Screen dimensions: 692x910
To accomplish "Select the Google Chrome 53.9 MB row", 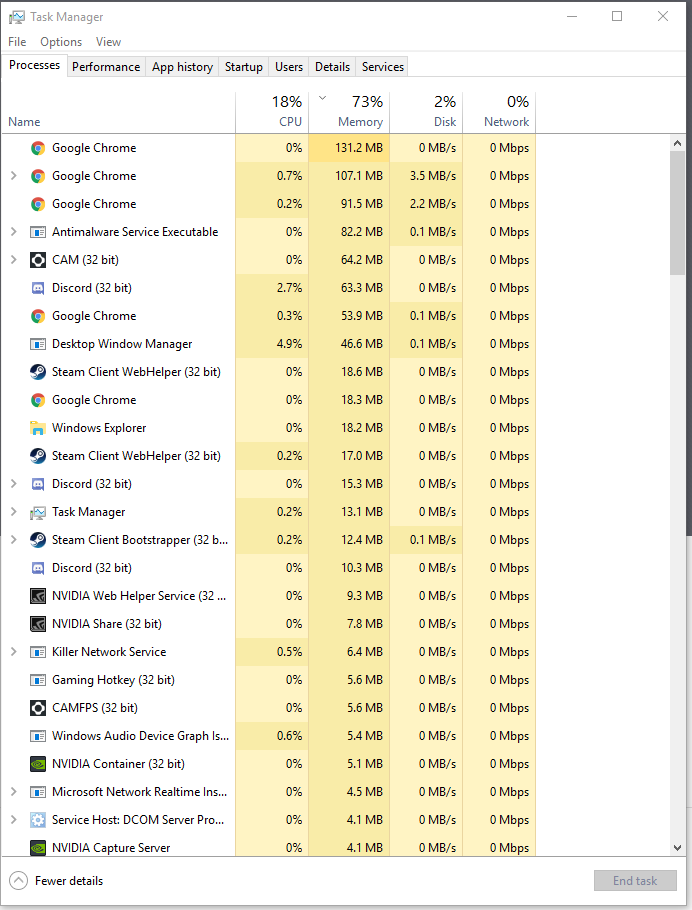I will 269,316.
